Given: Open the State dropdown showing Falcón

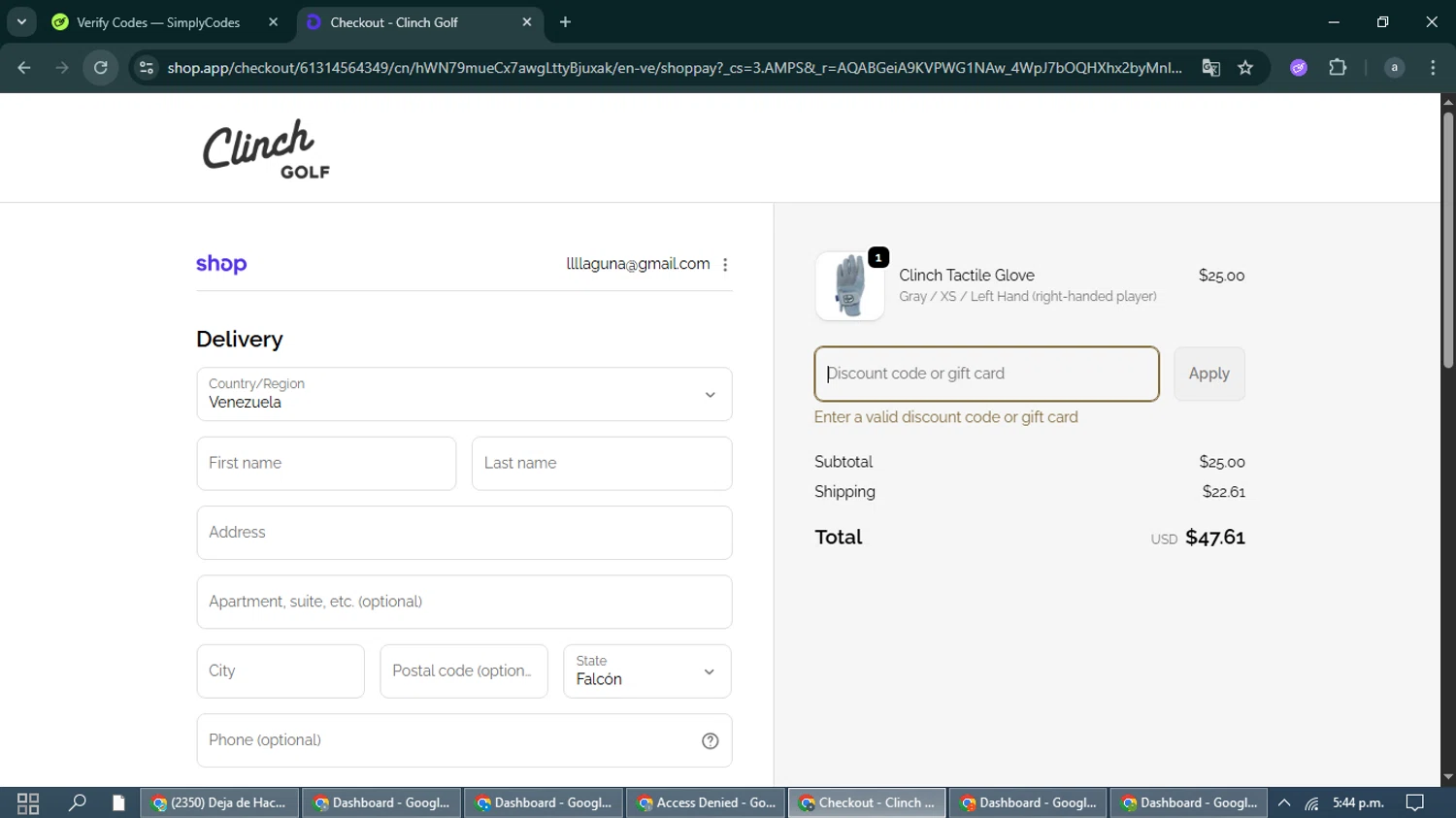Looking at the screenshot, I should pyautogui.click(x=647, y=671).
